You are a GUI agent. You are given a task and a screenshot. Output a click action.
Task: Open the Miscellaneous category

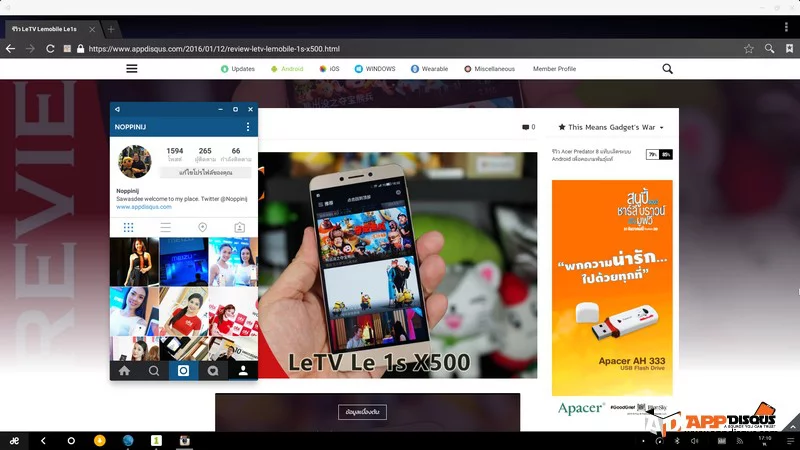[x=489, y=69]
